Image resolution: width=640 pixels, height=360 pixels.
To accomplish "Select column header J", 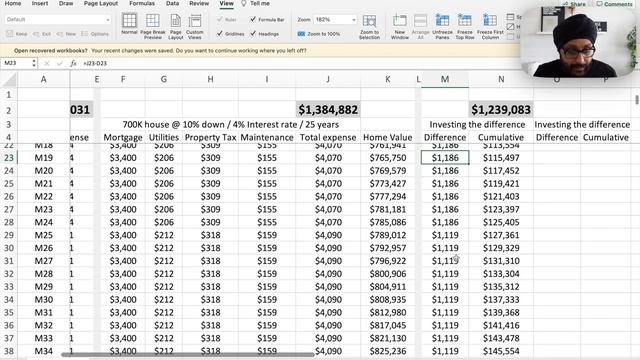I will tap(328, 79).
